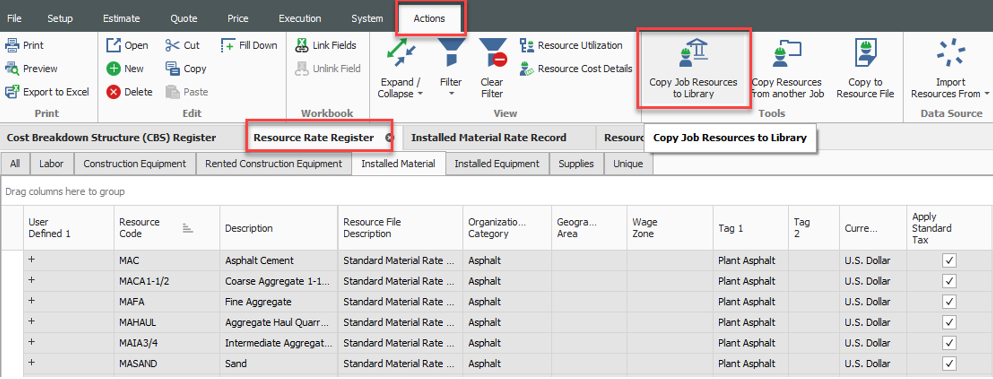993x379 pixels.
Task: Expand the MAC row plus sign
Action: (32, 260)
